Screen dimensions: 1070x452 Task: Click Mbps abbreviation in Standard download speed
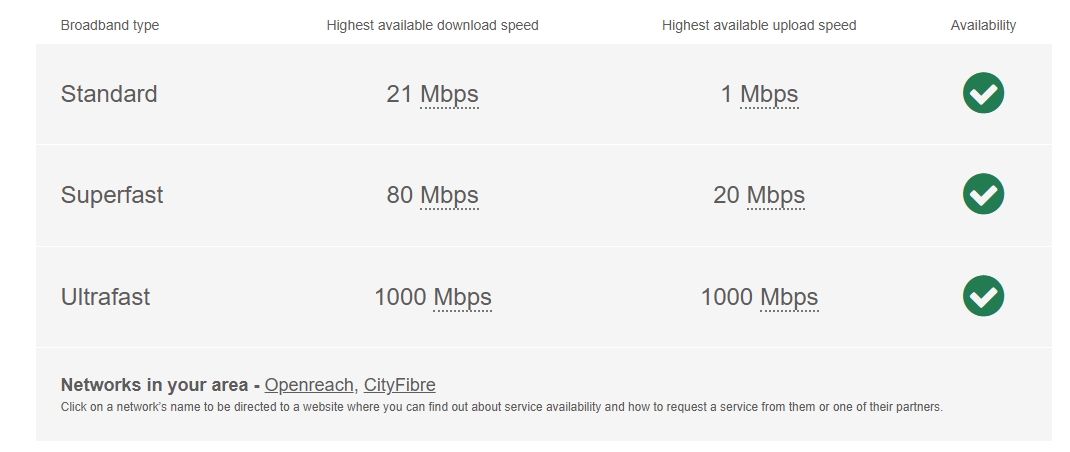click(x=449, y=95)
